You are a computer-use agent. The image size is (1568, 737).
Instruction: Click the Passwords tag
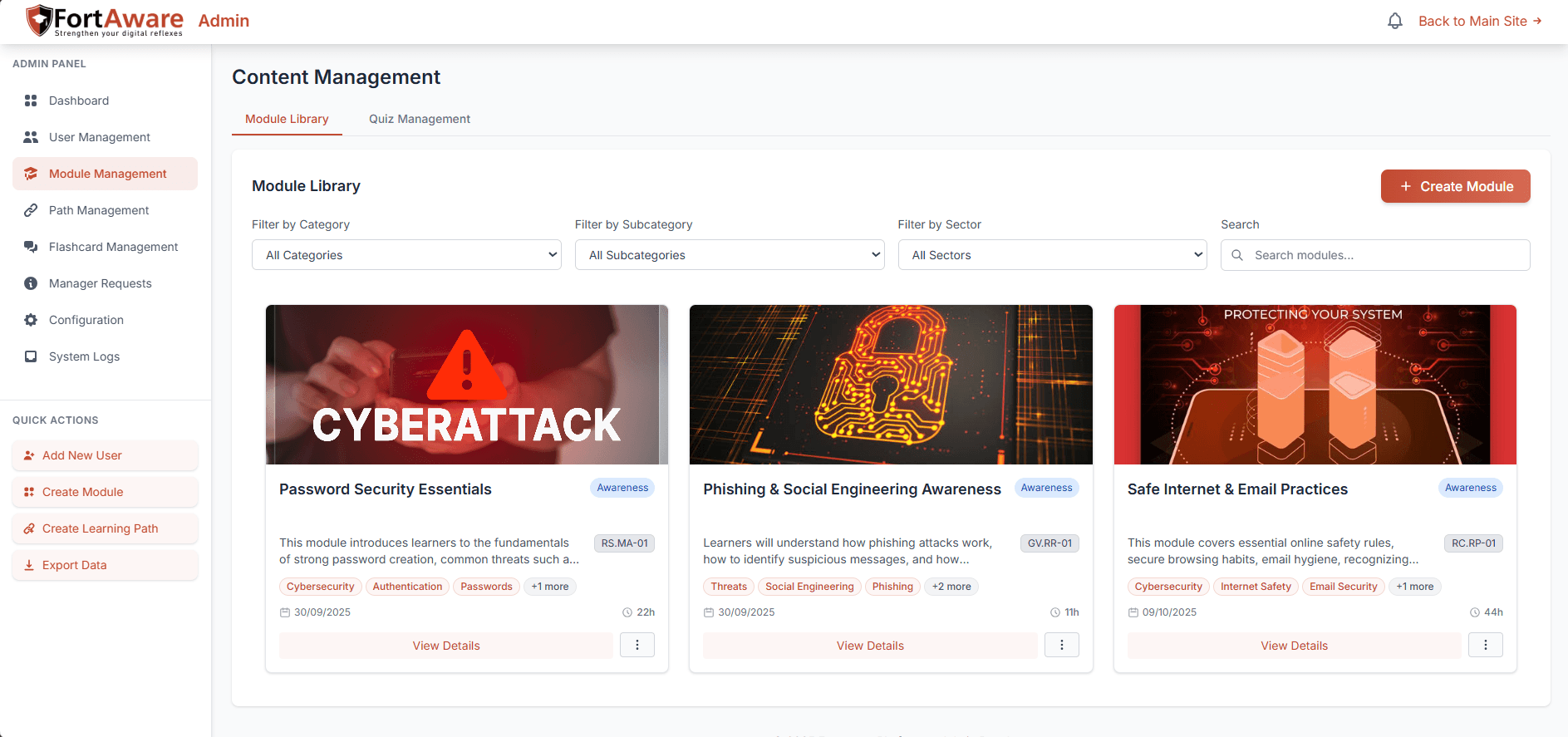pos(486,587)
